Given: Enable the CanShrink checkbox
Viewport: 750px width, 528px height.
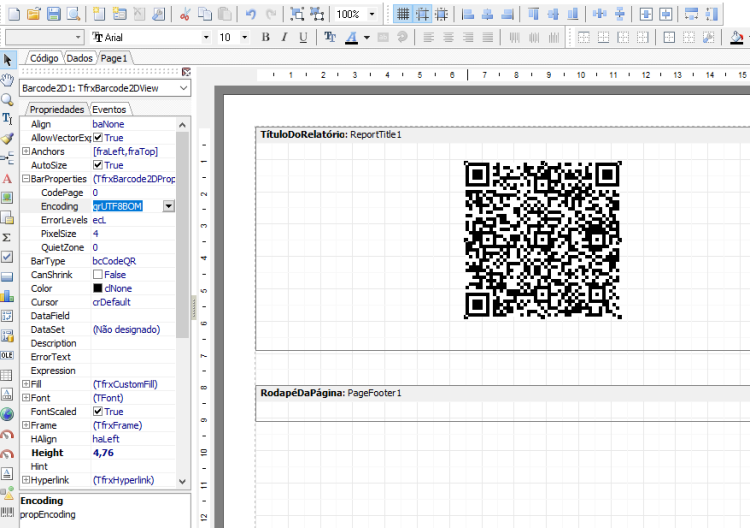Looking at the screenshot, I should [98, 275].
